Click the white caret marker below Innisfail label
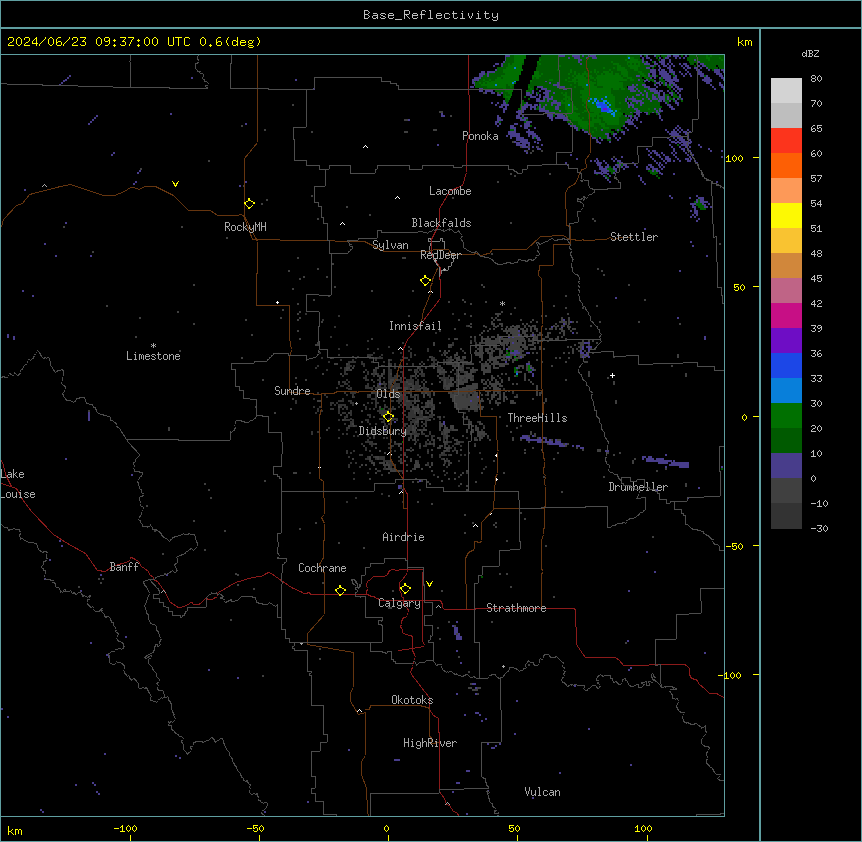This screenshot has height=842, width=862. coord(400,348)
